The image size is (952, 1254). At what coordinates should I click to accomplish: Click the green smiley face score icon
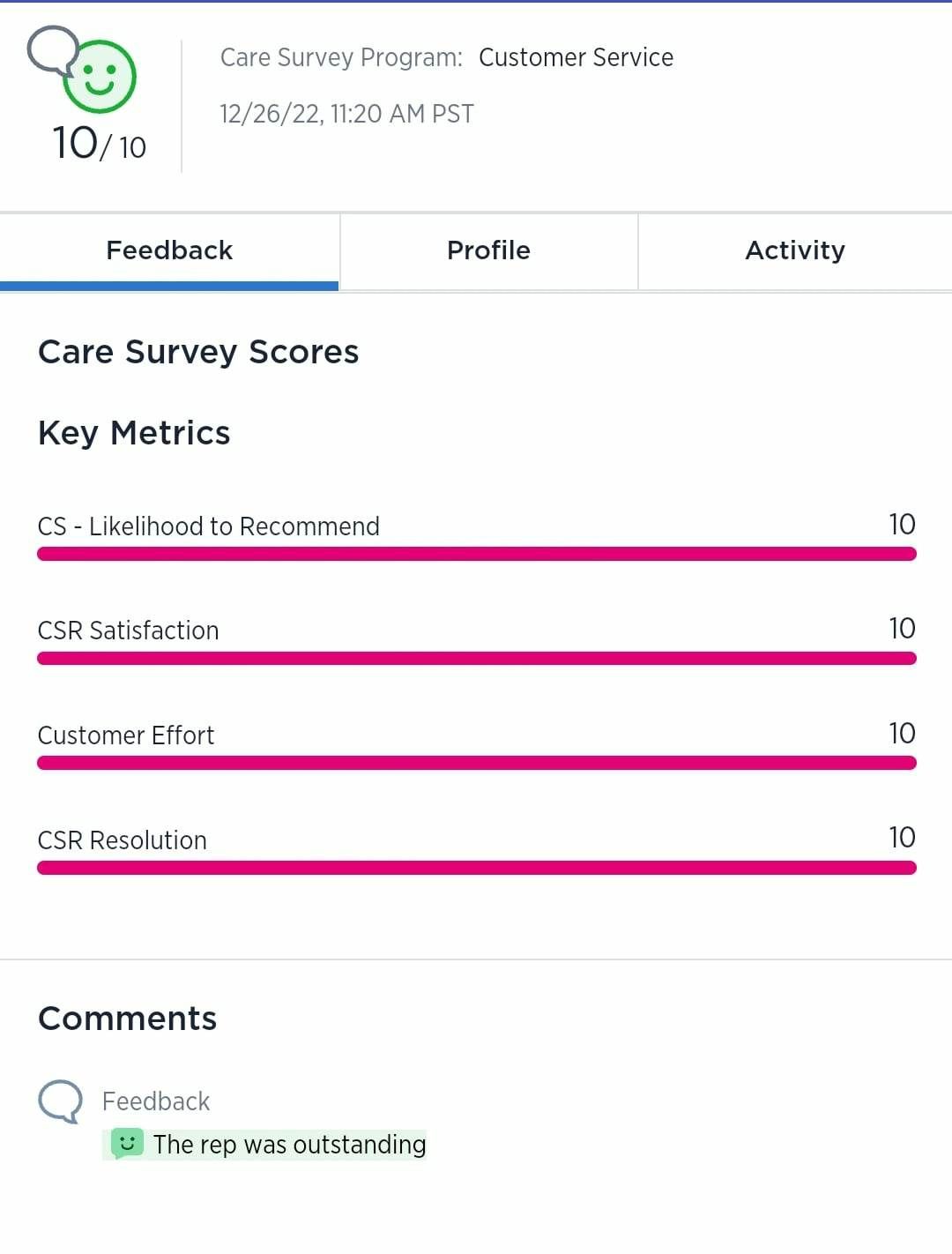(100, 77)
